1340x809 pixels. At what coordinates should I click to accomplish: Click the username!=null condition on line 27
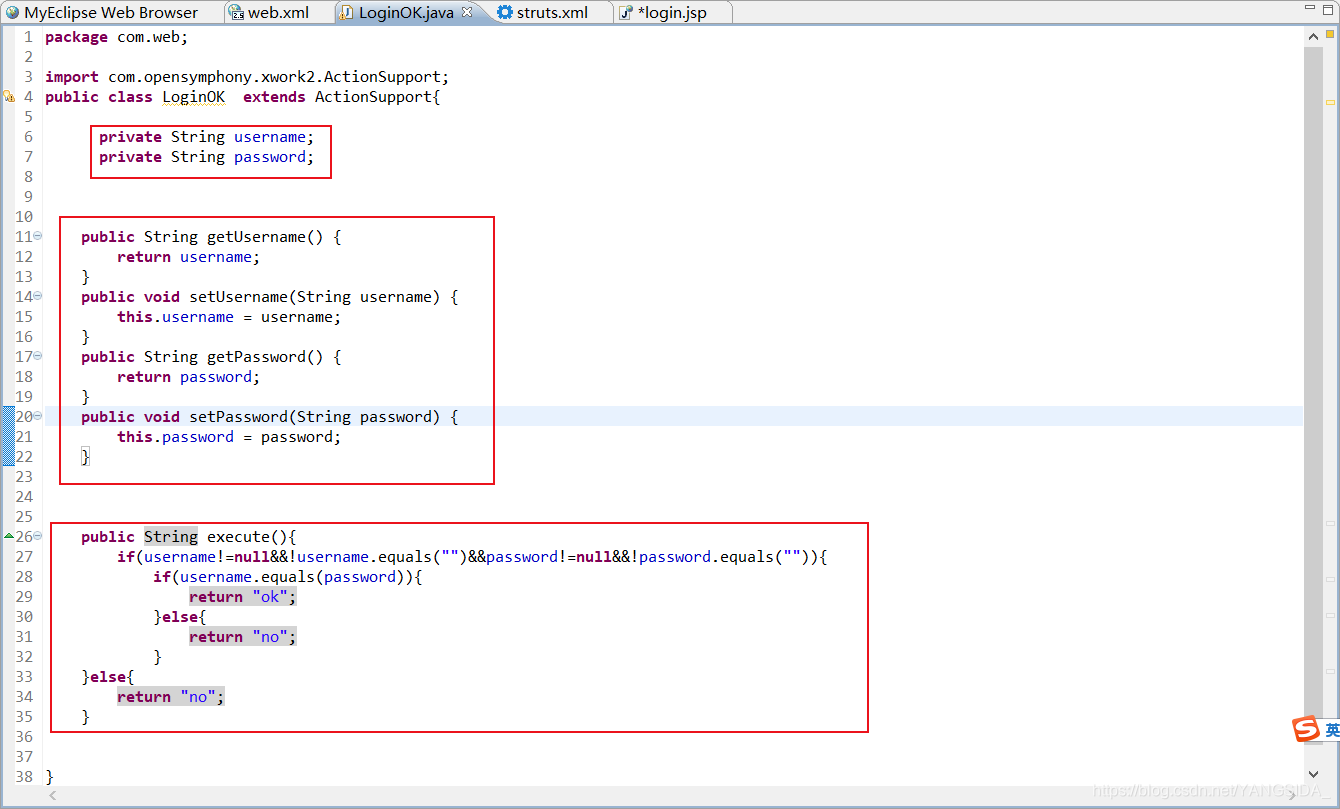tap(207, 557)
